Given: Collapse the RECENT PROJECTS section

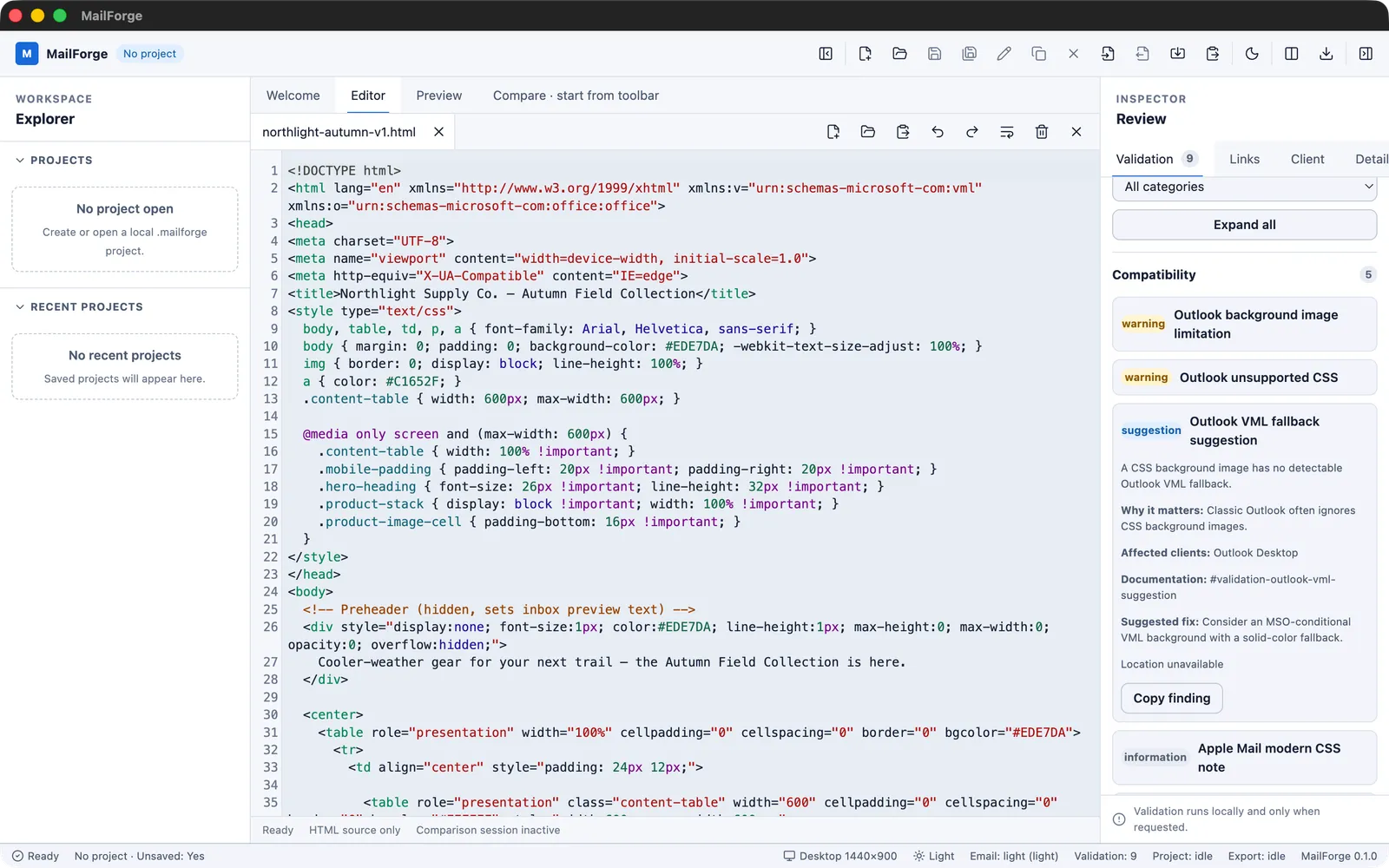Looking at the screenshot, I should tap(79, 307).
